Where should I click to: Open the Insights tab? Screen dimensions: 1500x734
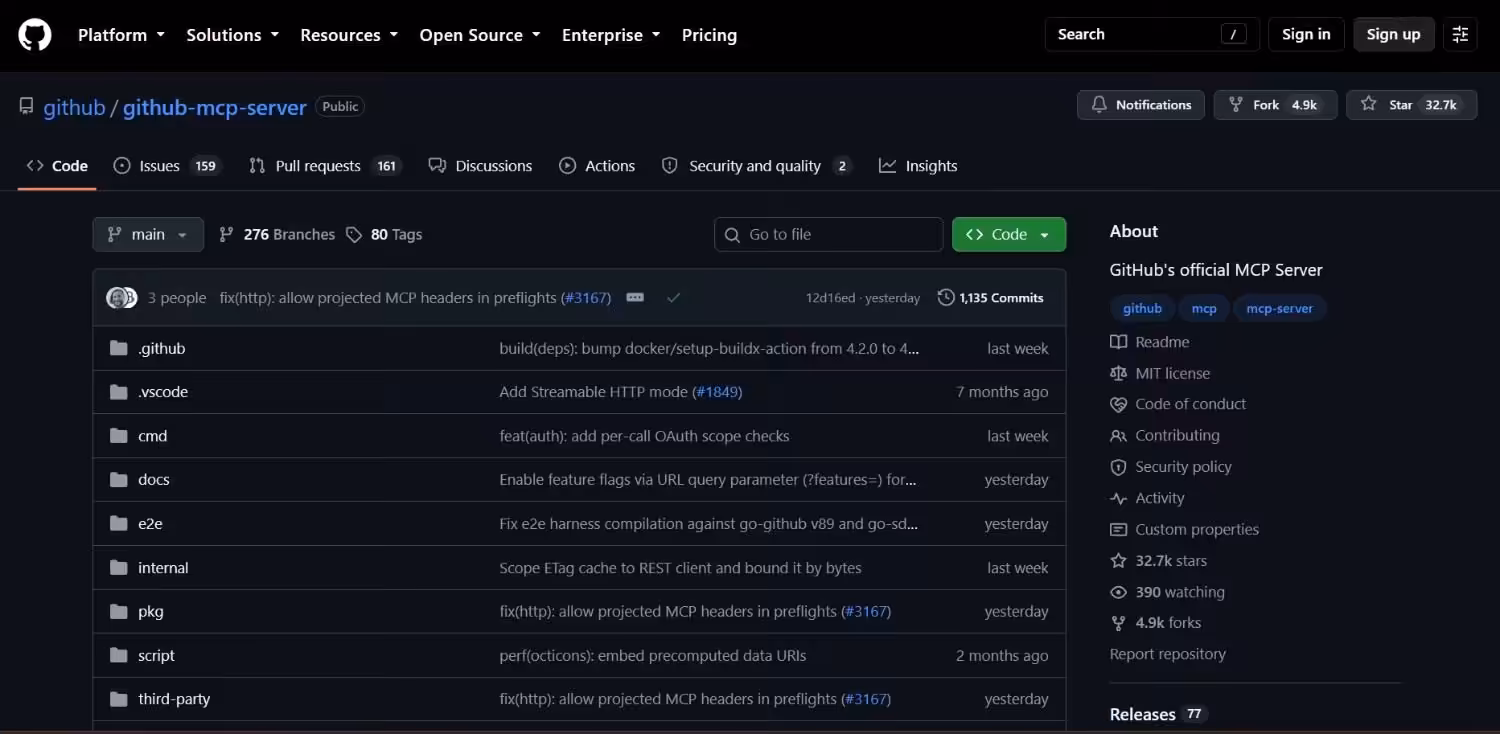coord(918,166)
